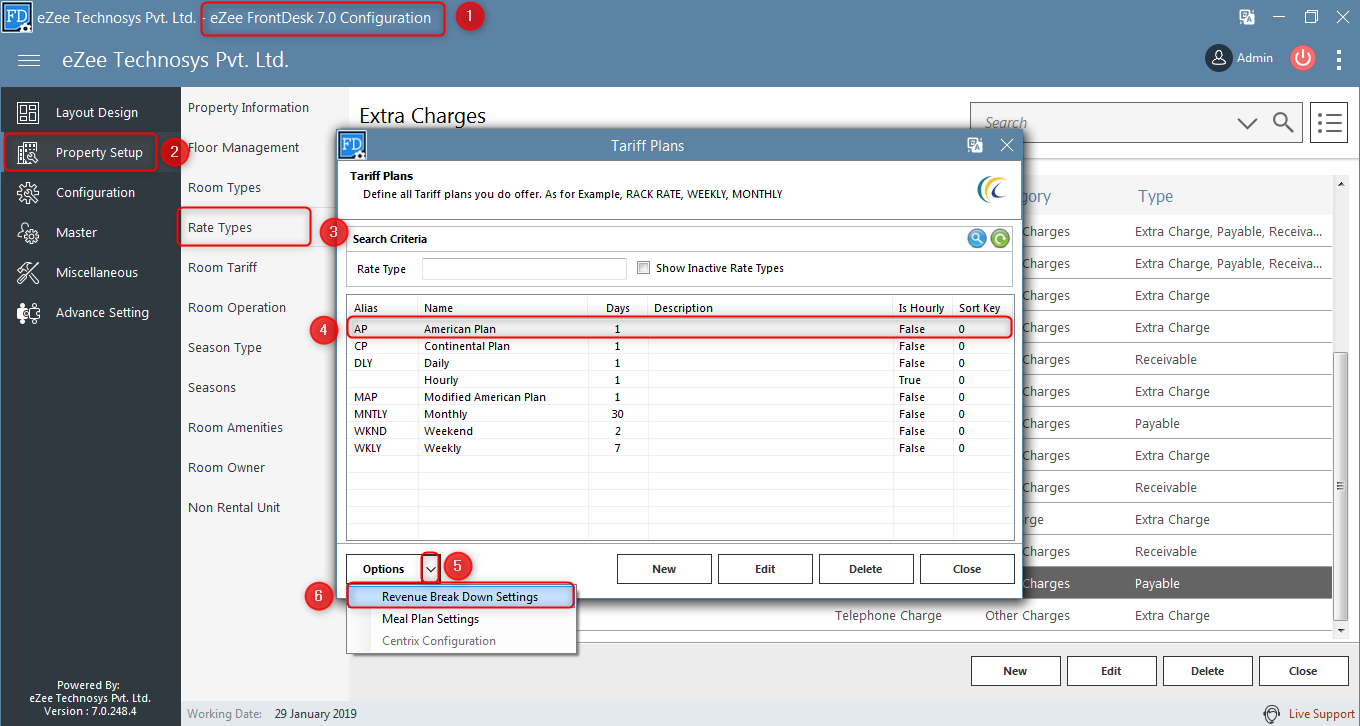Select the Hourly rate type row

pyautogui.click(x=680, y=380)
